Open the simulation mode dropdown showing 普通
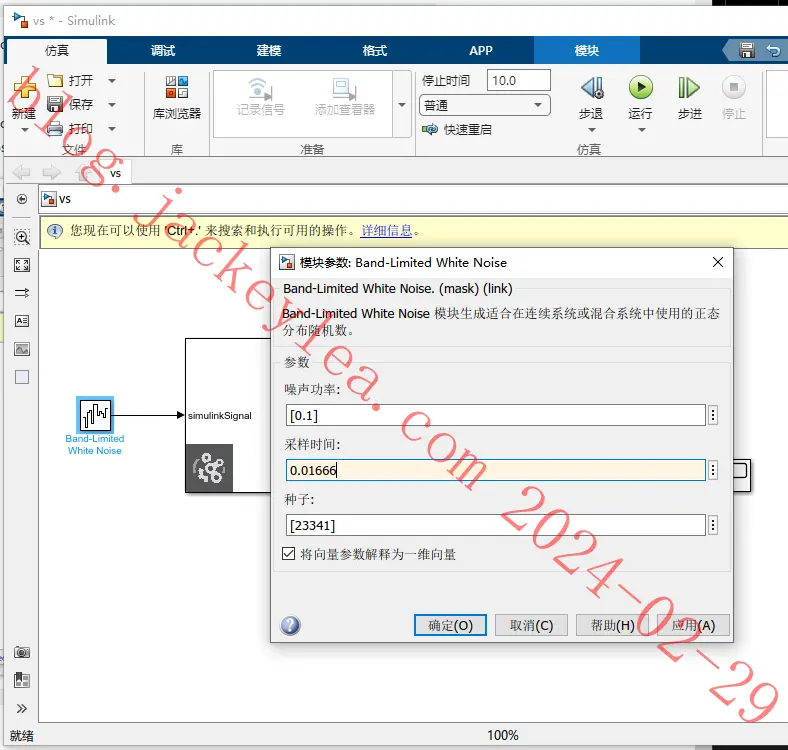The width and height of the screenshot is (788, 750). [484, 106]
